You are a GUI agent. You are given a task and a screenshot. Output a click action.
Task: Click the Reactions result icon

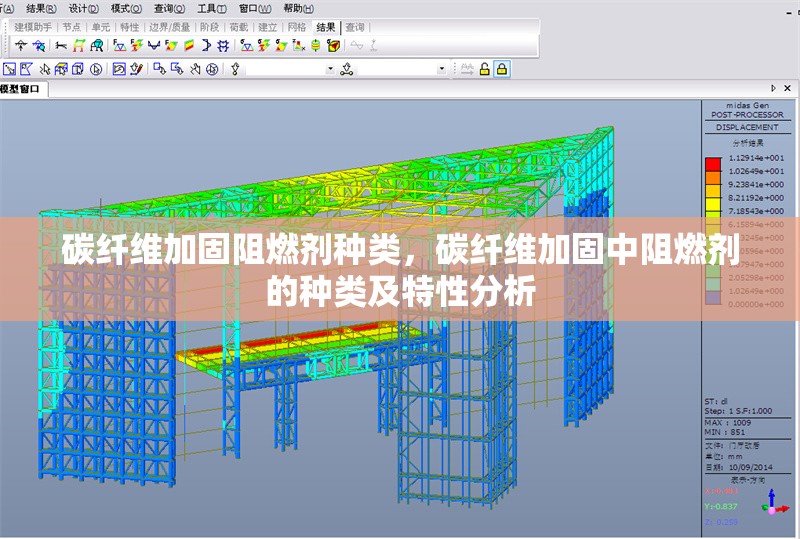pyautogui.click(x=21, y=46)
